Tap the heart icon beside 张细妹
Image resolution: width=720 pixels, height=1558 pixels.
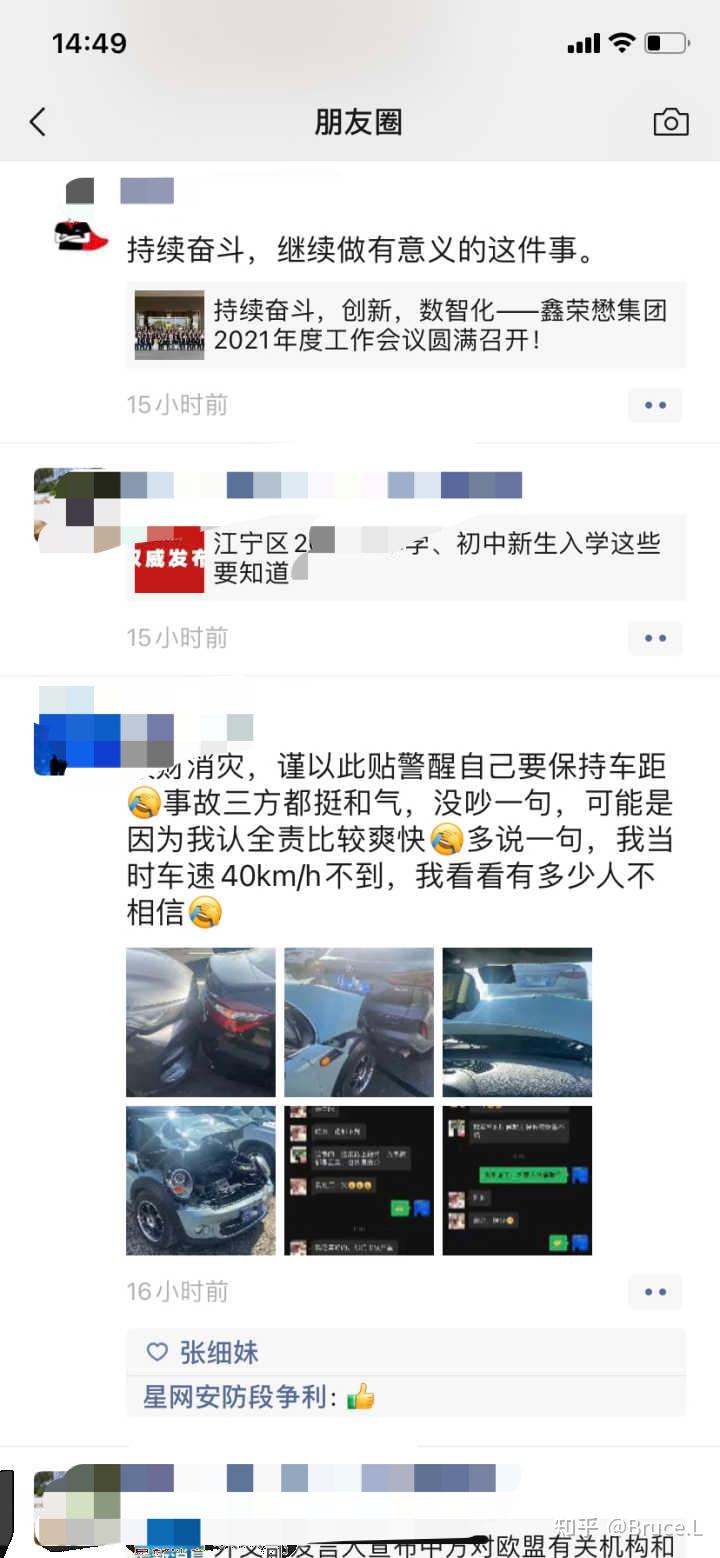[x=157, y=1353]
